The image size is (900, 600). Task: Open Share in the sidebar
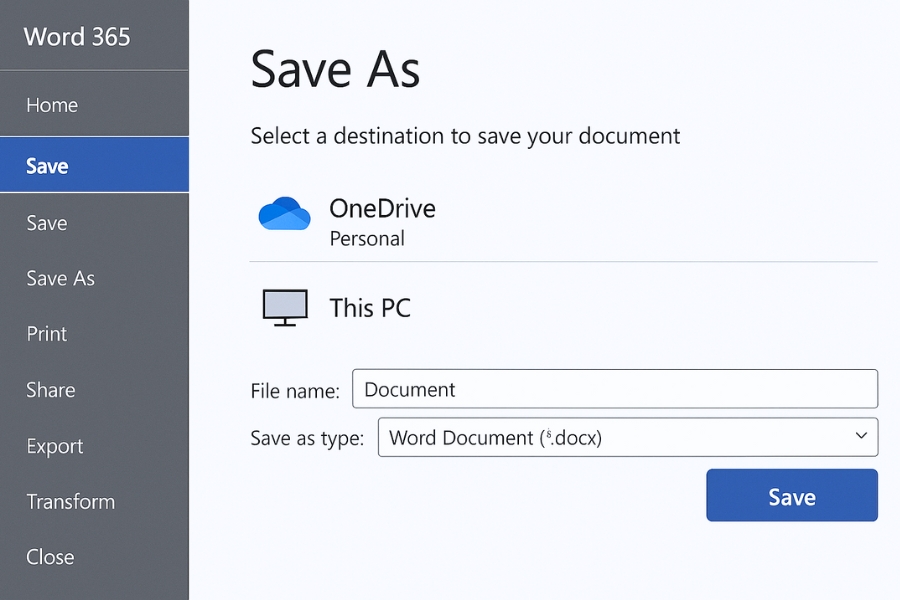(x=51, y=390)
